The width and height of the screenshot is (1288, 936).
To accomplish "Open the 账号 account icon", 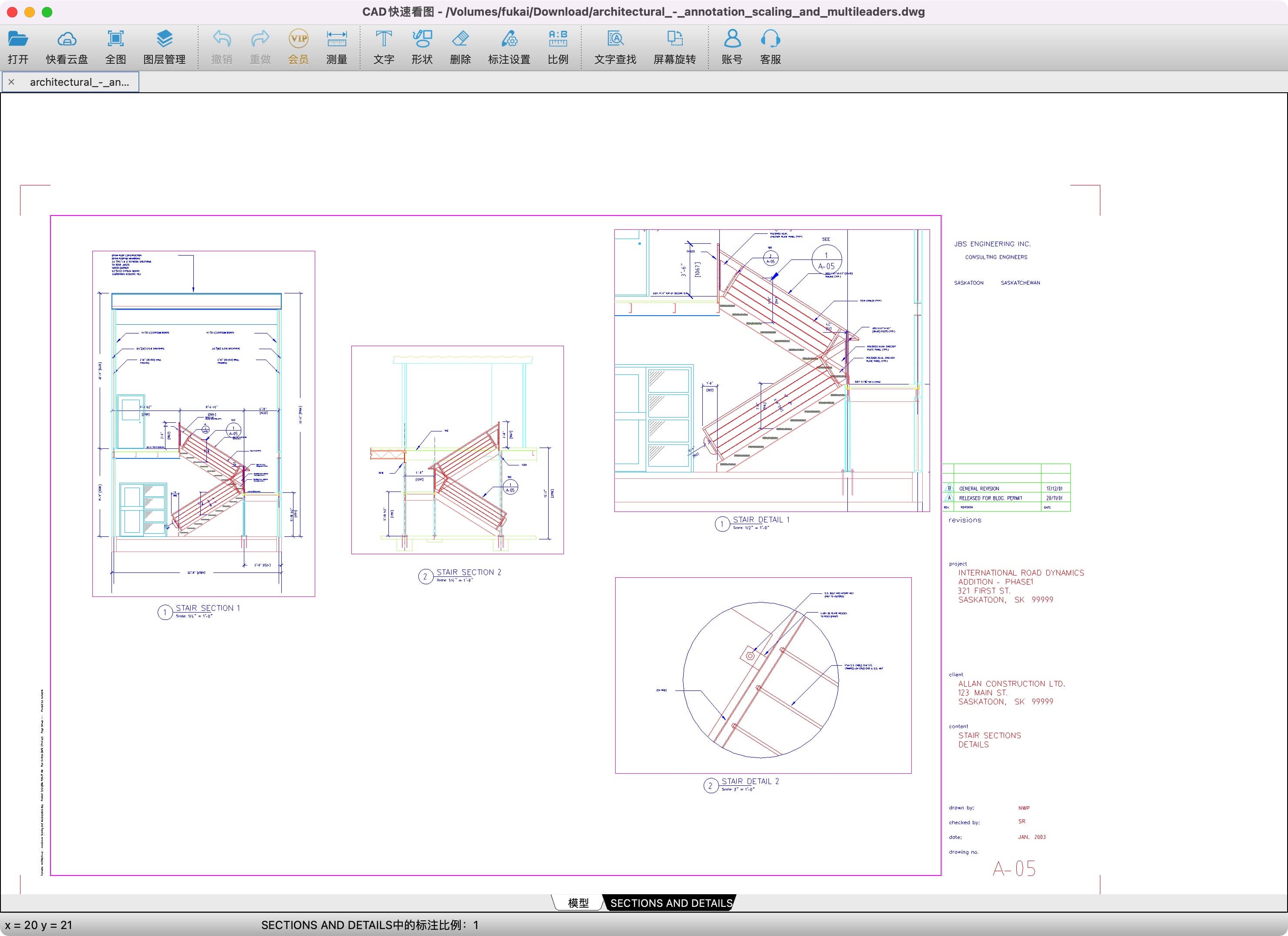I will (x=732, y=39).
